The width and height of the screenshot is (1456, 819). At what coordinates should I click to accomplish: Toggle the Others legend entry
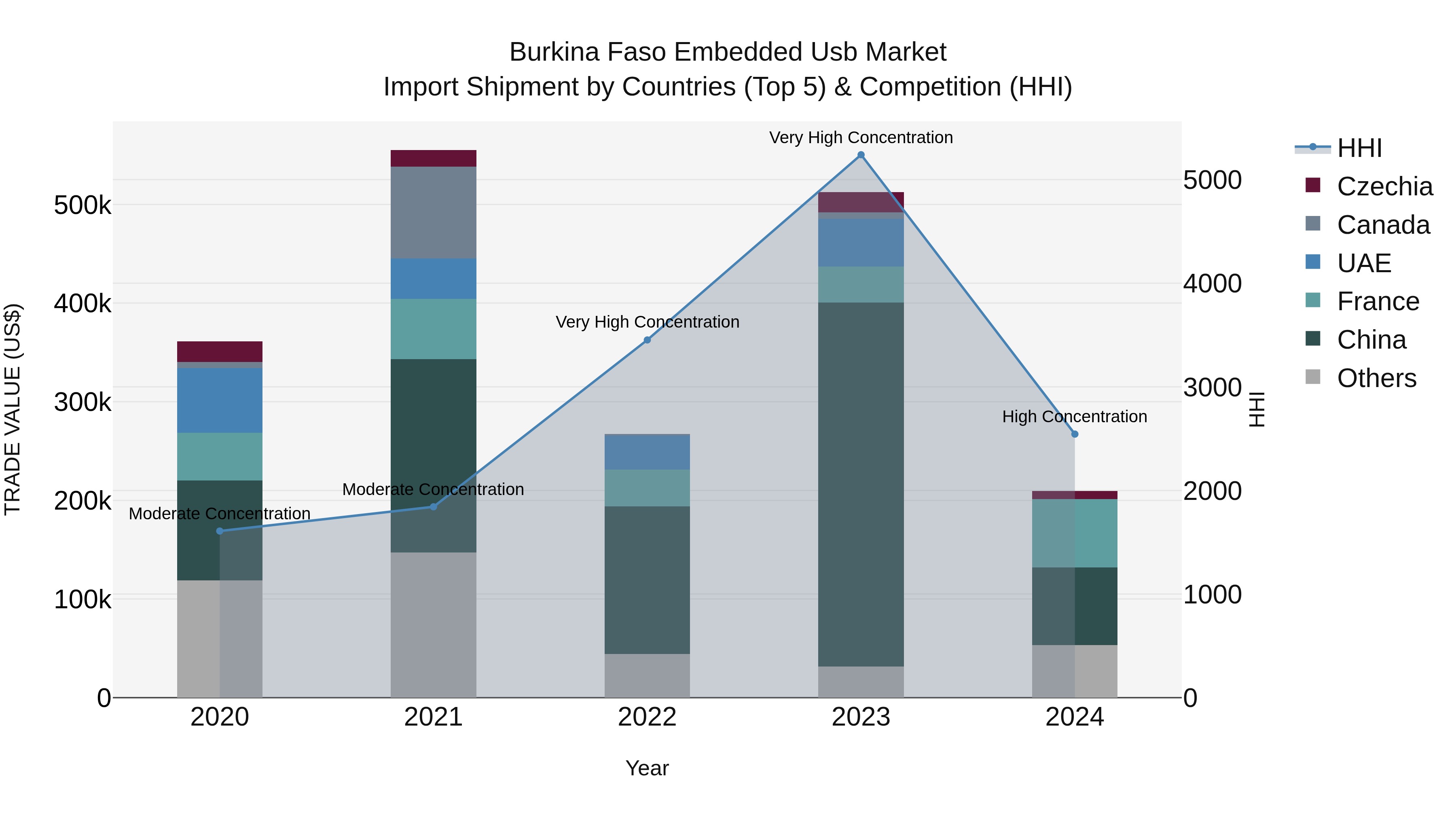click(x=1361, y=378)
